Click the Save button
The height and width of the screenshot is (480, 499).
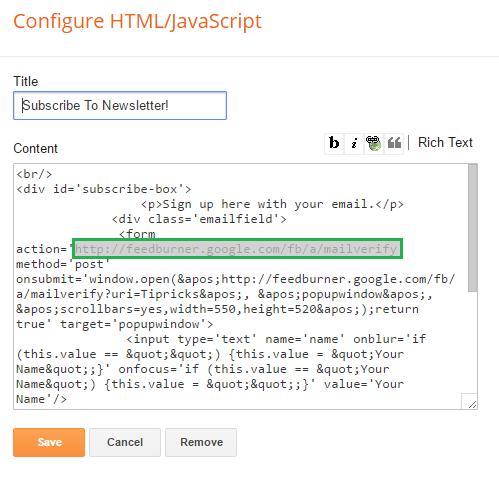pyautogui.click(x=49, y=442)
